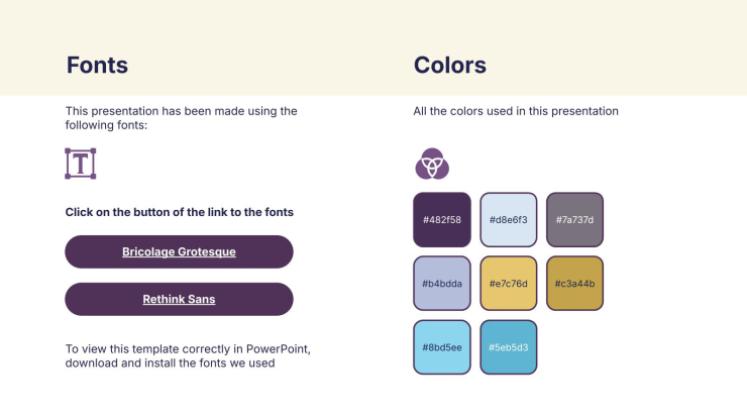The image size is (747, 420).
Task: Pick the gold #c3a44b swatch
Action: click(x=575, y=284)
